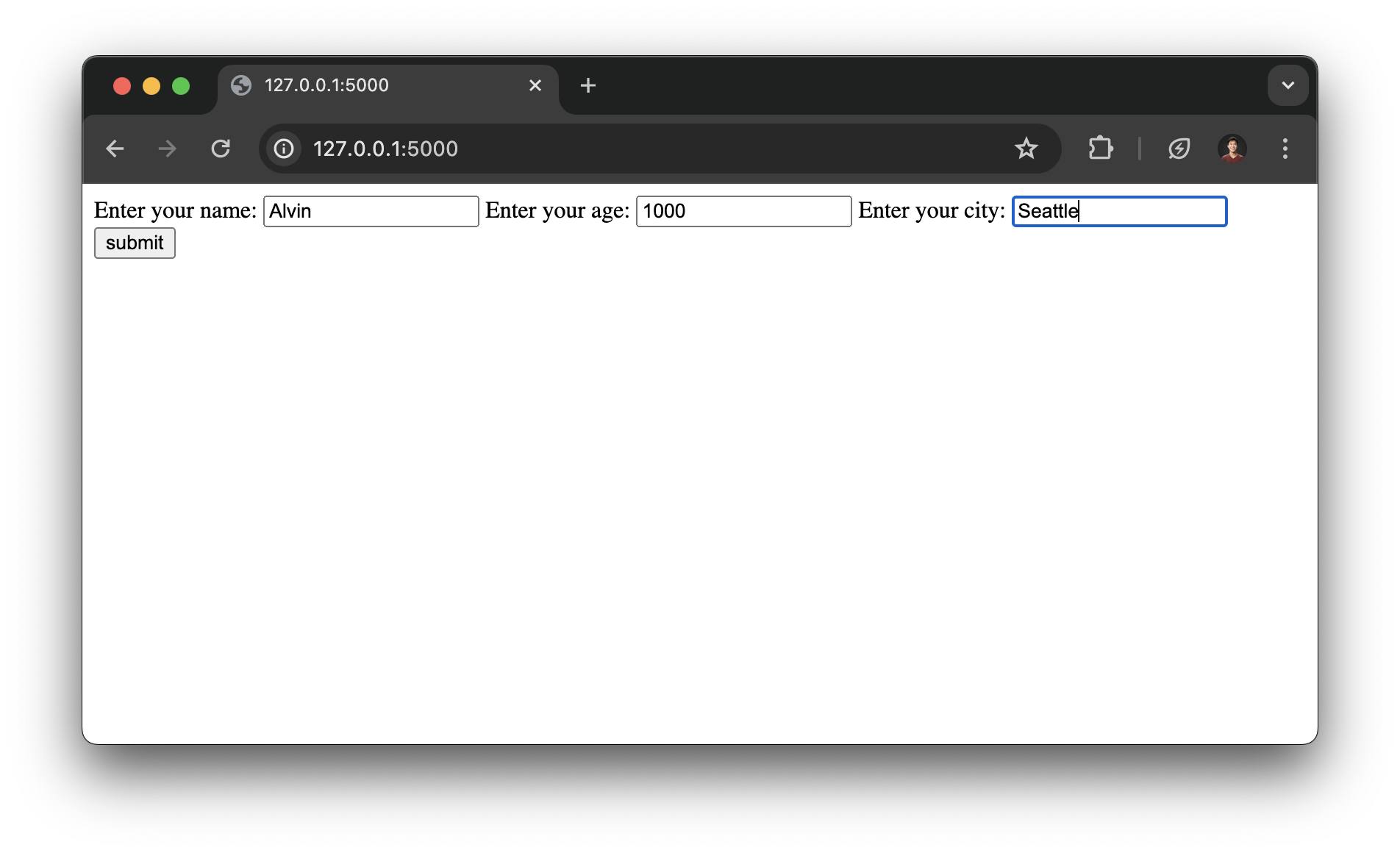Screen dimensions: 1400x853
Task: Open the performance leaf-bolt icon
Action: click(x=1179, y=149)
